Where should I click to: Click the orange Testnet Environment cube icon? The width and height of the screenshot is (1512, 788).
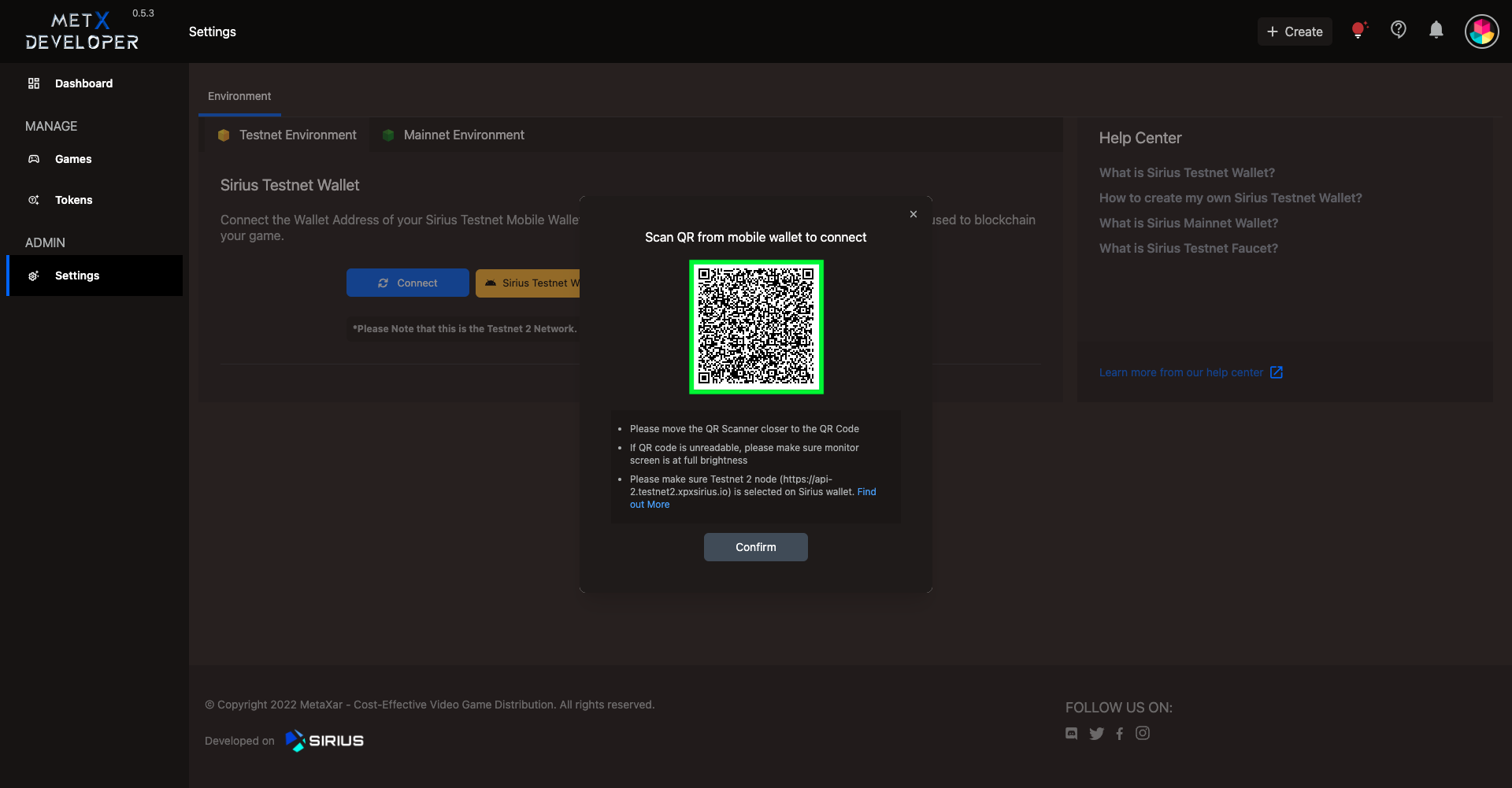pos(224,135)
